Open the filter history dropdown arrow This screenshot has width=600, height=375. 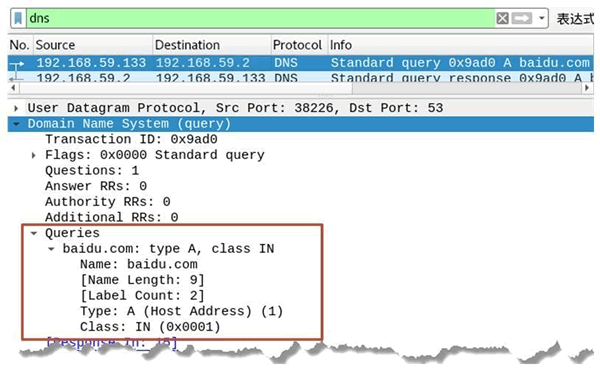[541, 18]
